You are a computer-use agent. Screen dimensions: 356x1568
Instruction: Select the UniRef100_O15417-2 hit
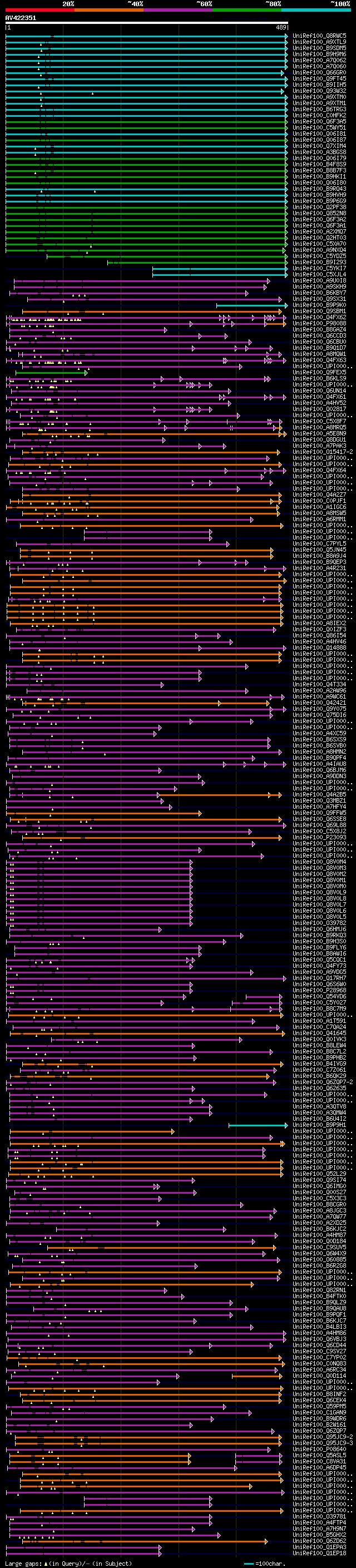tap(323, 452)
